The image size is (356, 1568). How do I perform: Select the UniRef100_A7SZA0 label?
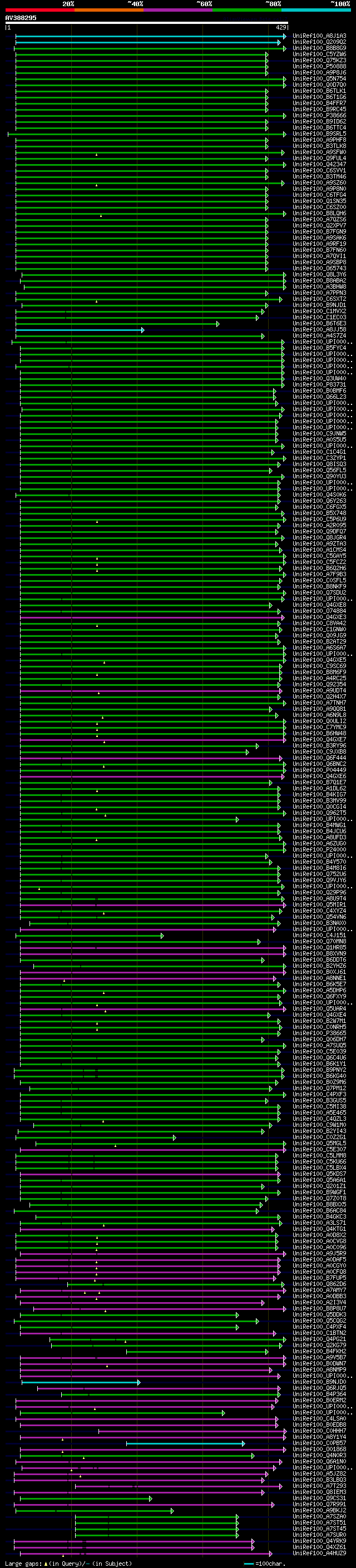319,1516
